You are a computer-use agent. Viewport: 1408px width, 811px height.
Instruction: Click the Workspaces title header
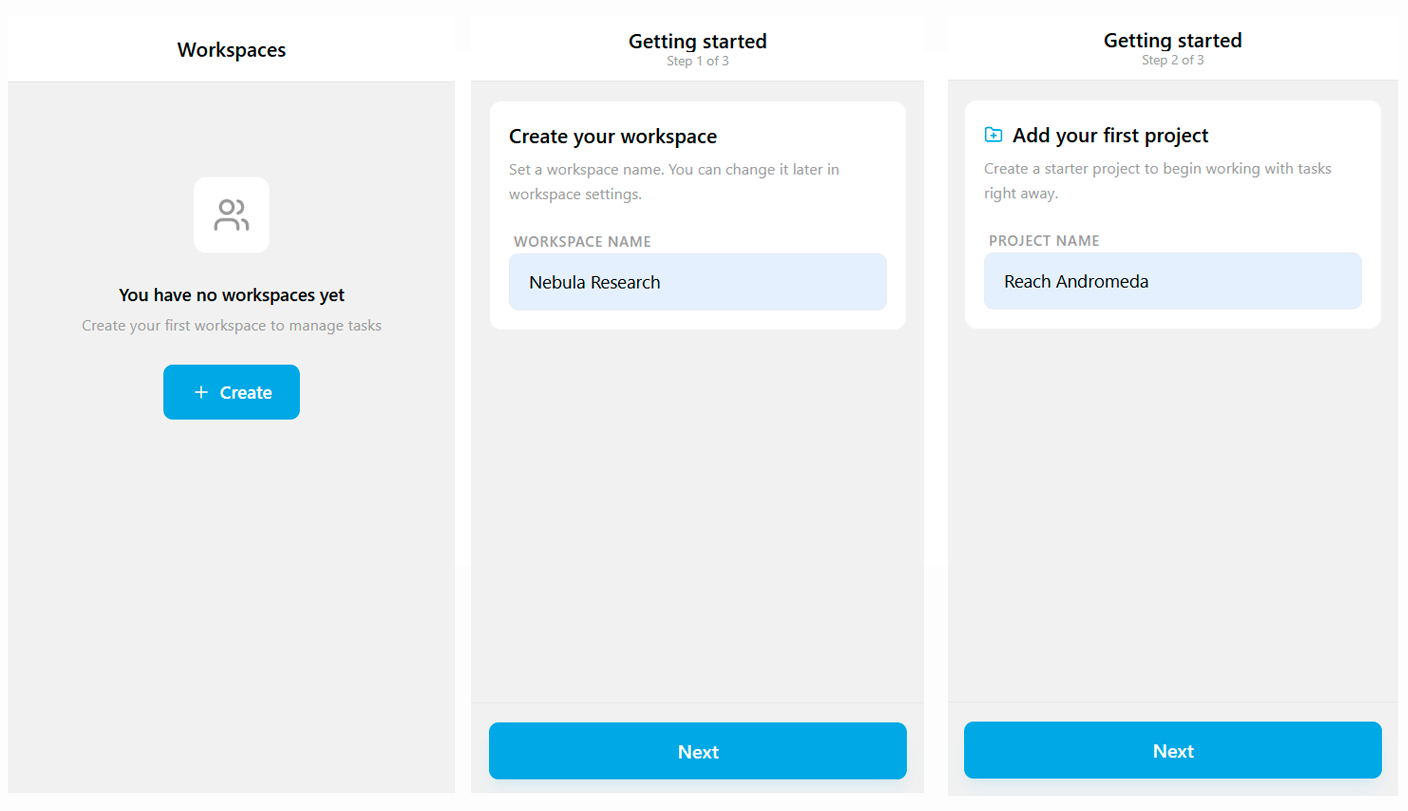pos(231,49)
